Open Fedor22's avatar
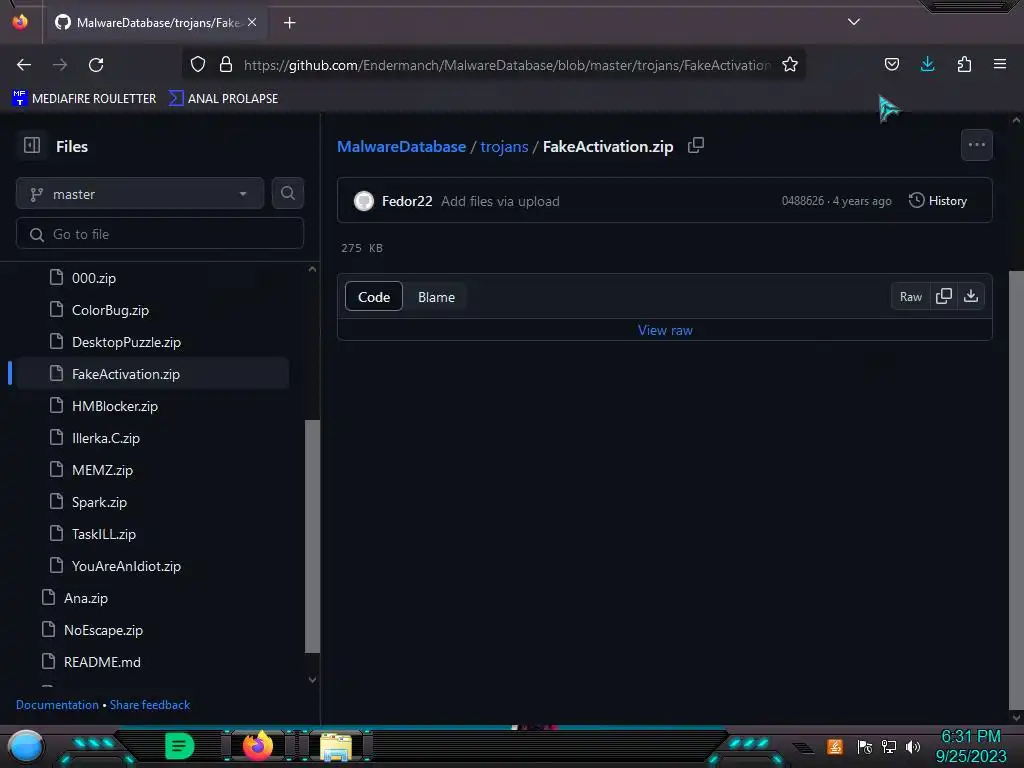This screenshot has height=768, width=1024. [x=364, y=201]
